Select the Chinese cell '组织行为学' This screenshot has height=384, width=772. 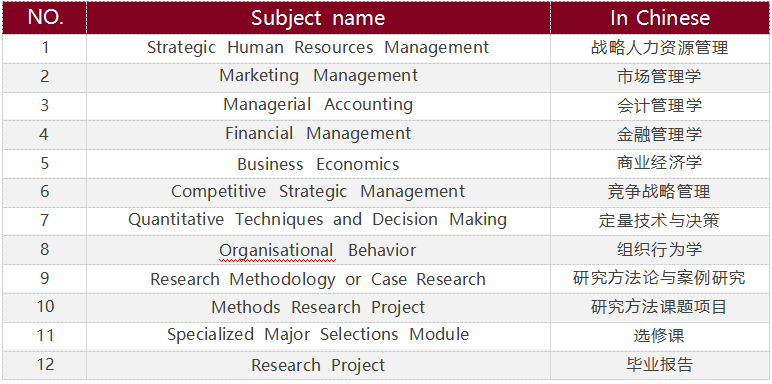[660, 250]
